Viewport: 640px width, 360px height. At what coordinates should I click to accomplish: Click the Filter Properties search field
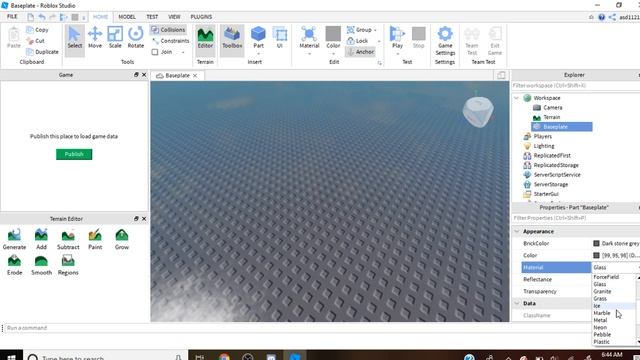pyautogui.click(x=575, y=218)
